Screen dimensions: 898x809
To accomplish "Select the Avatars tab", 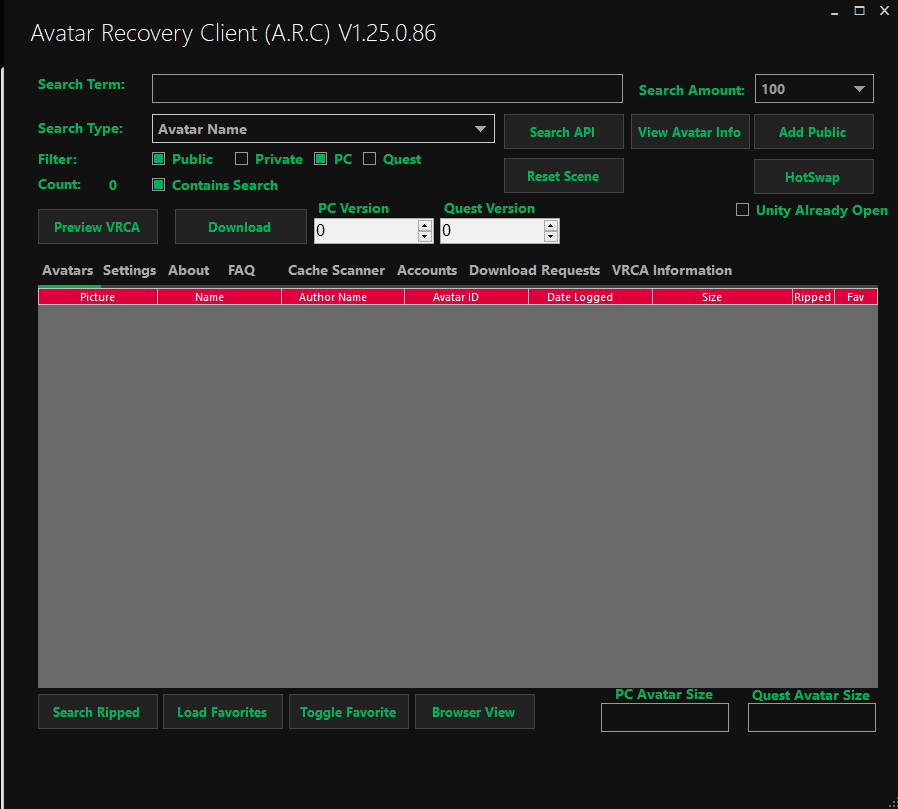I will [68, 270].
